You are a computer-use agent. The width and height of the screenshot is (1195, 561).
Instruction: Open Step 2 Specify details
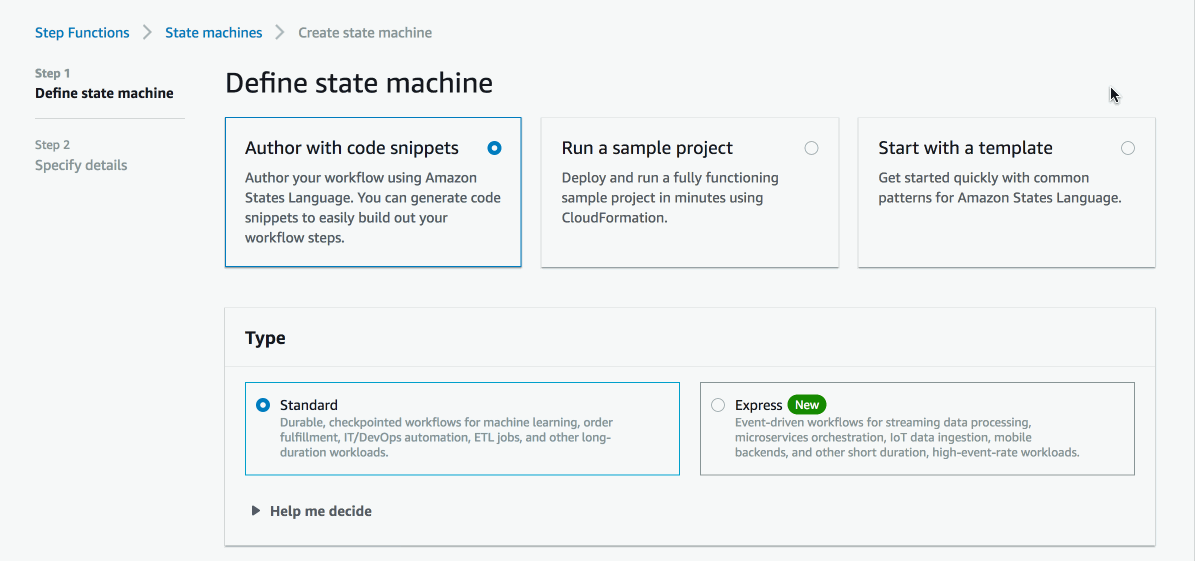pyautogui.click(x=82, y=165)
